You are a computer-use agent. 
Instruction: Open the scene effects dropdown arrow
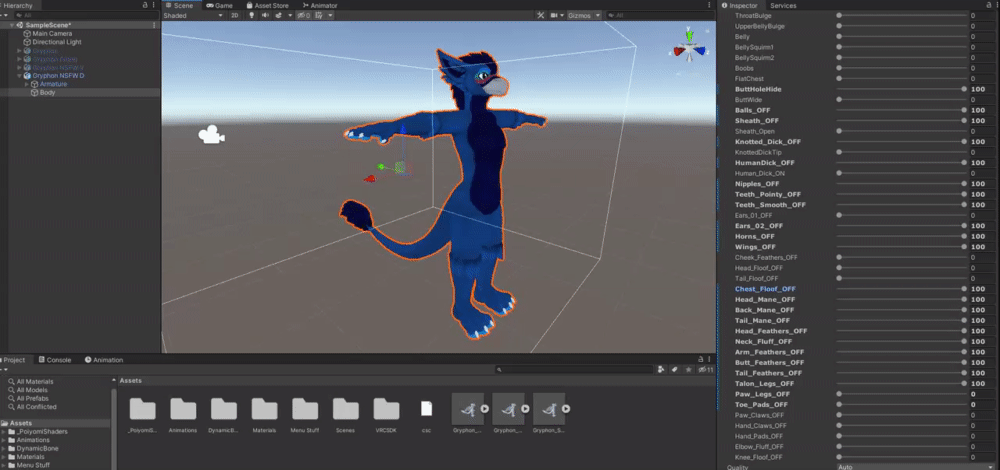(290, 15)
